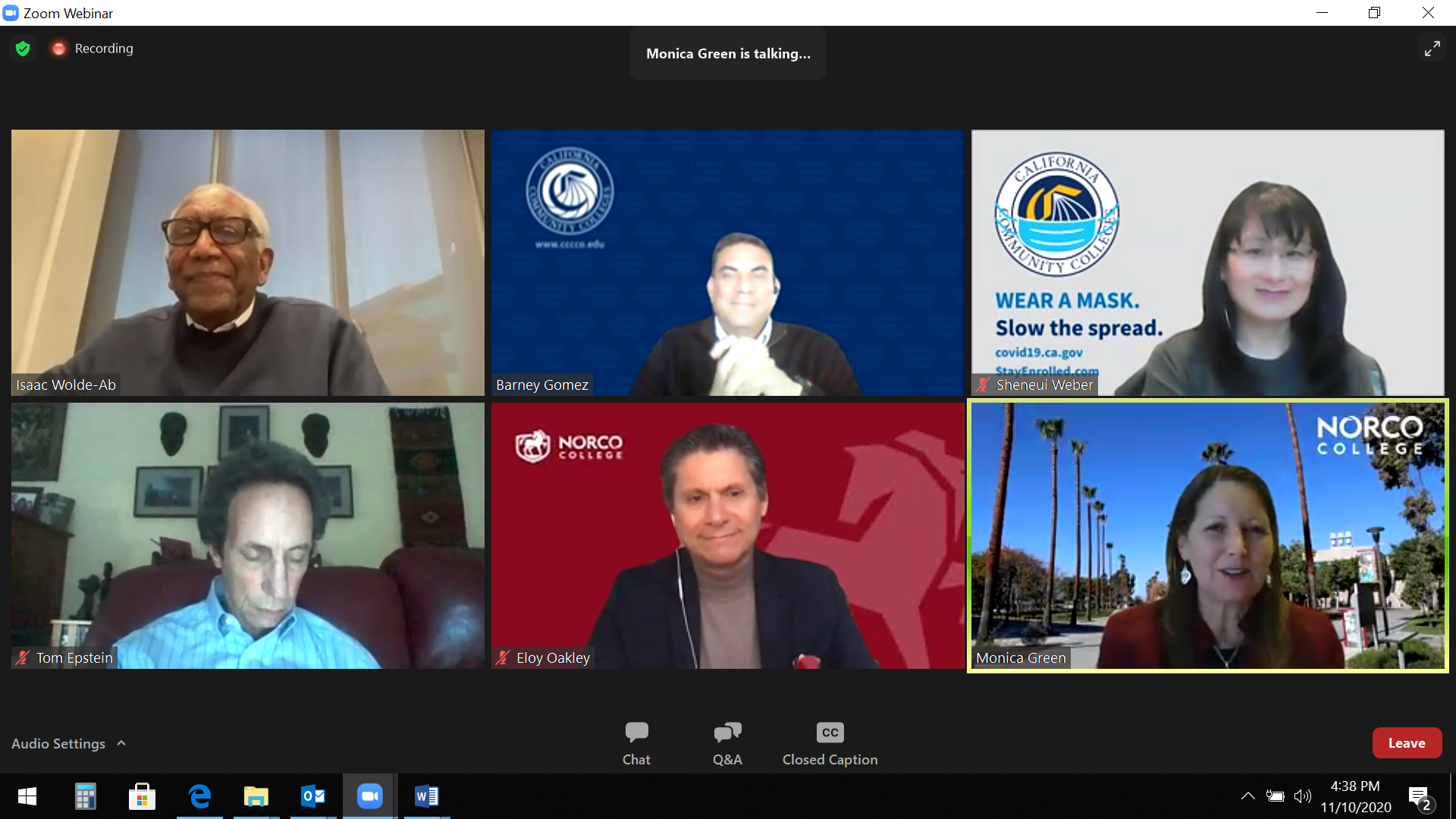Viewport: 1456px width, 819px height.
Task: Open the Q&A window
Action: pos(727,742)
